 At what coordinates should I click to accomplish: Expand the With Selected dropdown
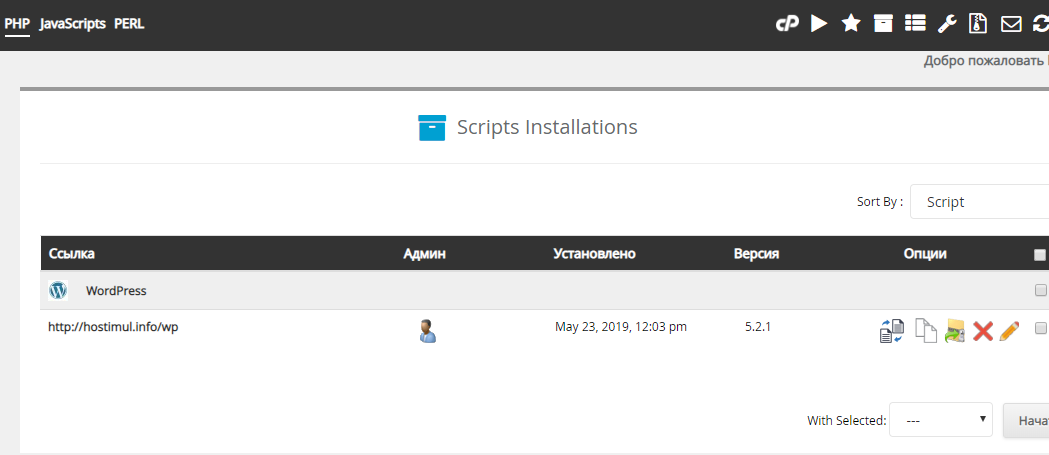(940, 421)
